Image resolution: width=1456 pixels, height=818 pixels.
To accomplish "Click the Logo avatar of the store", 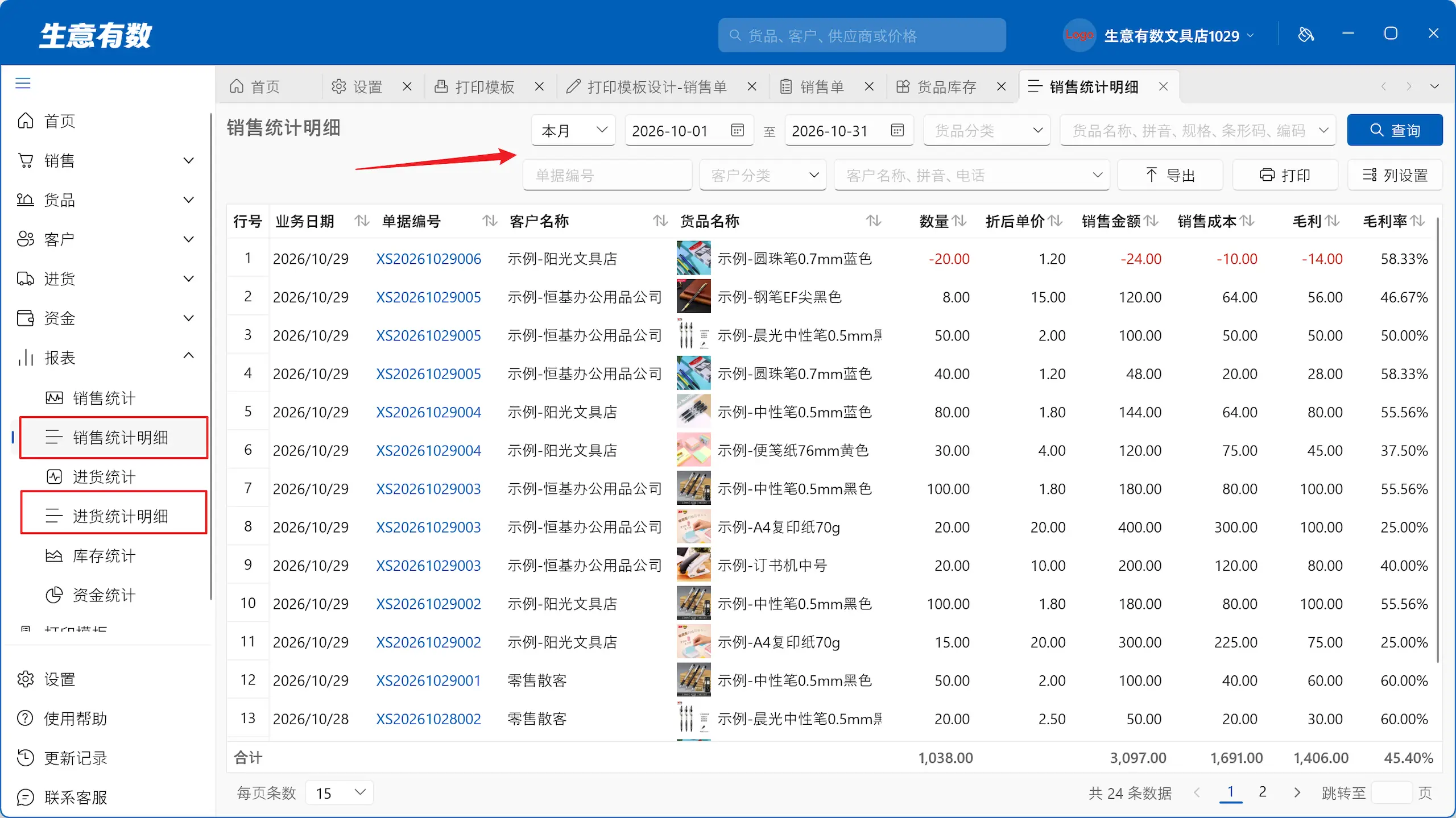I will [x=1079, y=35].
